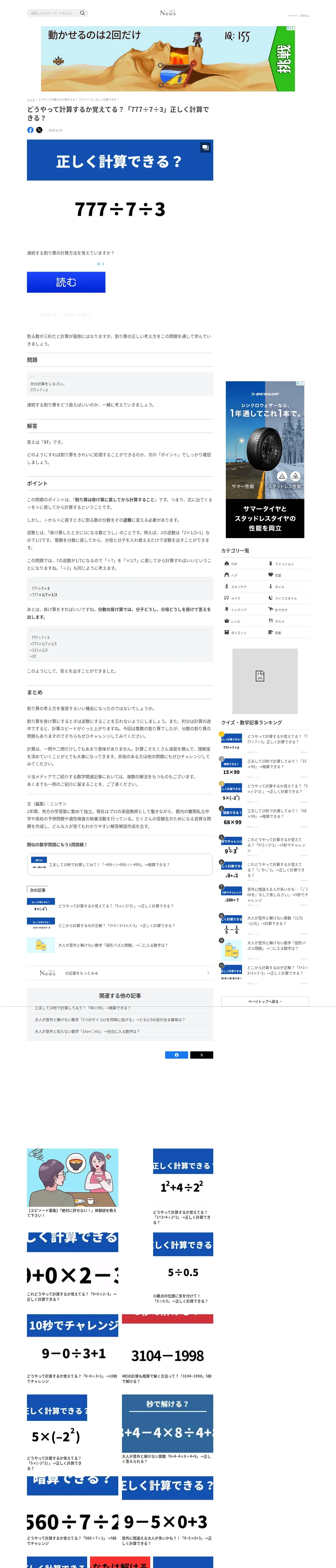This screenshot has width=336, height=1568.
Task: Click the black X share button below article
Action: [x=202, y=1055]
